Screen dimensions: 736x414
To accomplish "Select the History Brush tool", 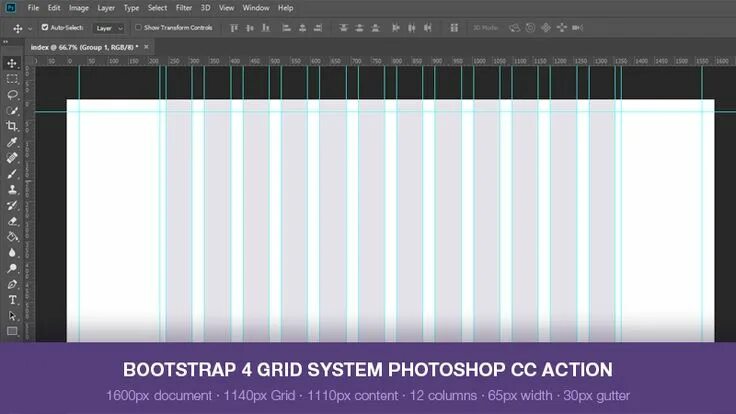I will (12, 206).
